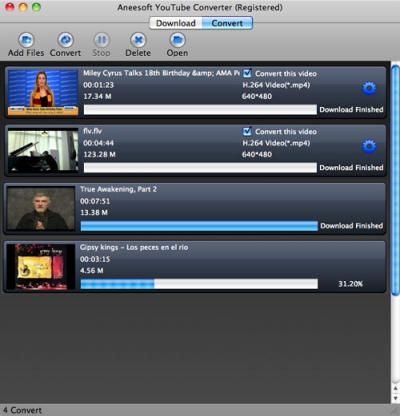Click the scrollbar down arrow

click(395, 398)
